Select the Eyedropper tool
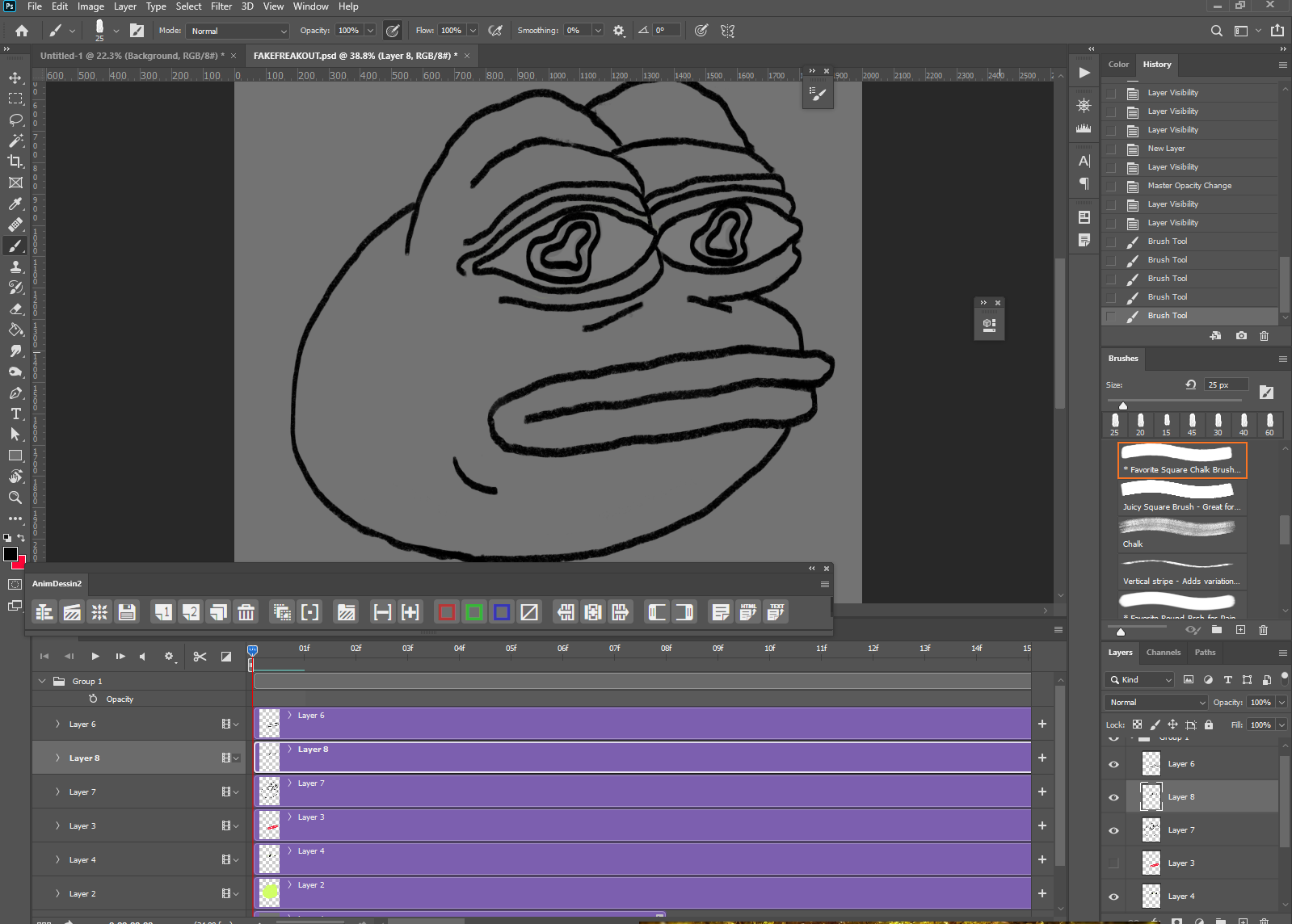This screenshot has height=924, width=1292. click(x=15, y=204)
